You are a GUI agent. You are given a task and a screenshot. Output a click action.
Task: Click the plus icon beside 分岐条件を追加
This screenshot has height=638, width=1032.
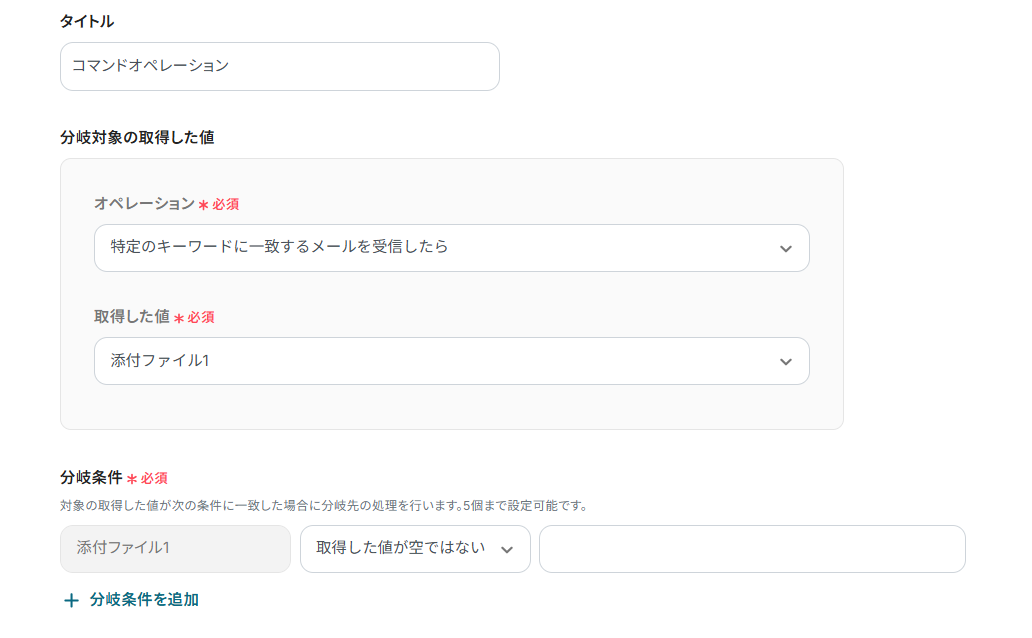(x=71, y=600)
